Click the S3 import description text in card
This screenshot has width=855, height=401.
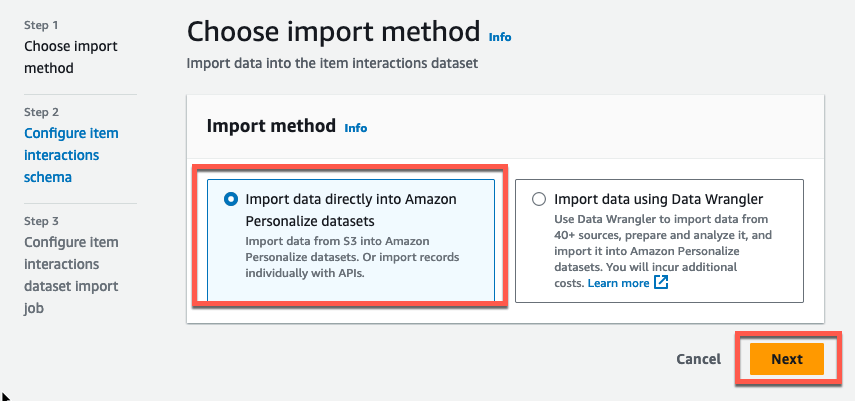point(352,257)
